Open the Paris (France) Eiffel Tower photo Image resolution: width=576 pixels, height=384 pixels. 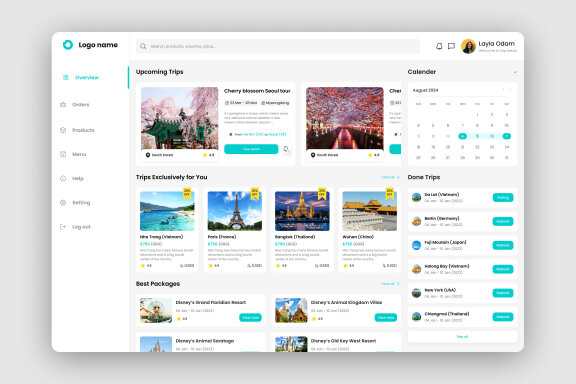click(x=235, y=211)
